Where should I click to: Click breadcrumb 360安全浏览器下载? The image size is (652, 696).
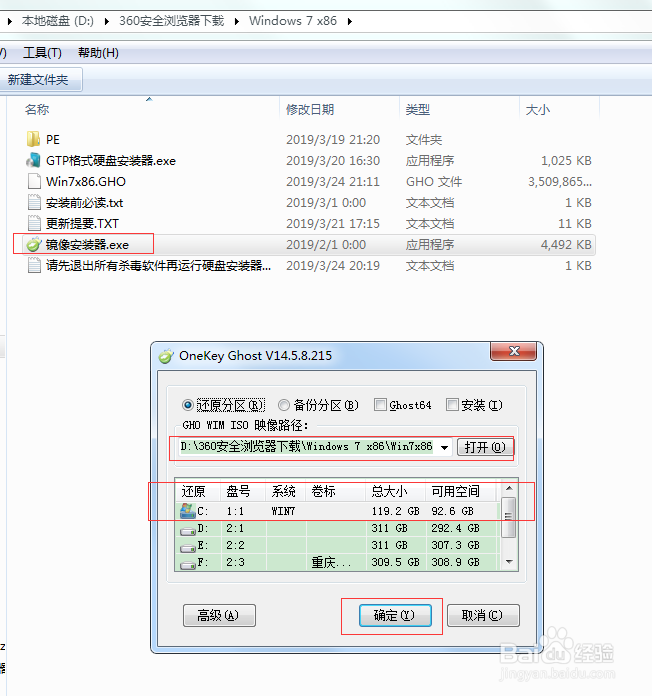pos(171,21)
